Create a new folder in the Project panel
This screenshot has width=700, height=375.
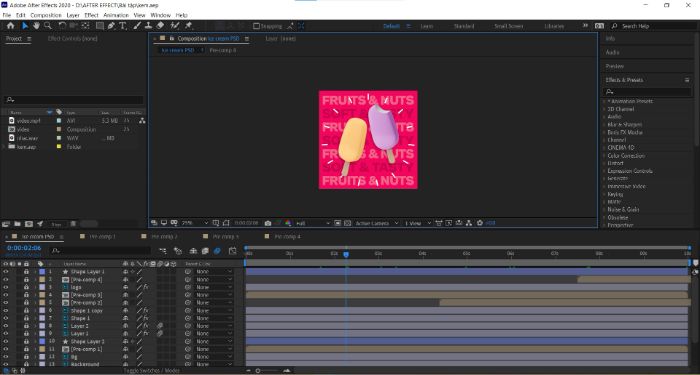[x=17, y=224]
